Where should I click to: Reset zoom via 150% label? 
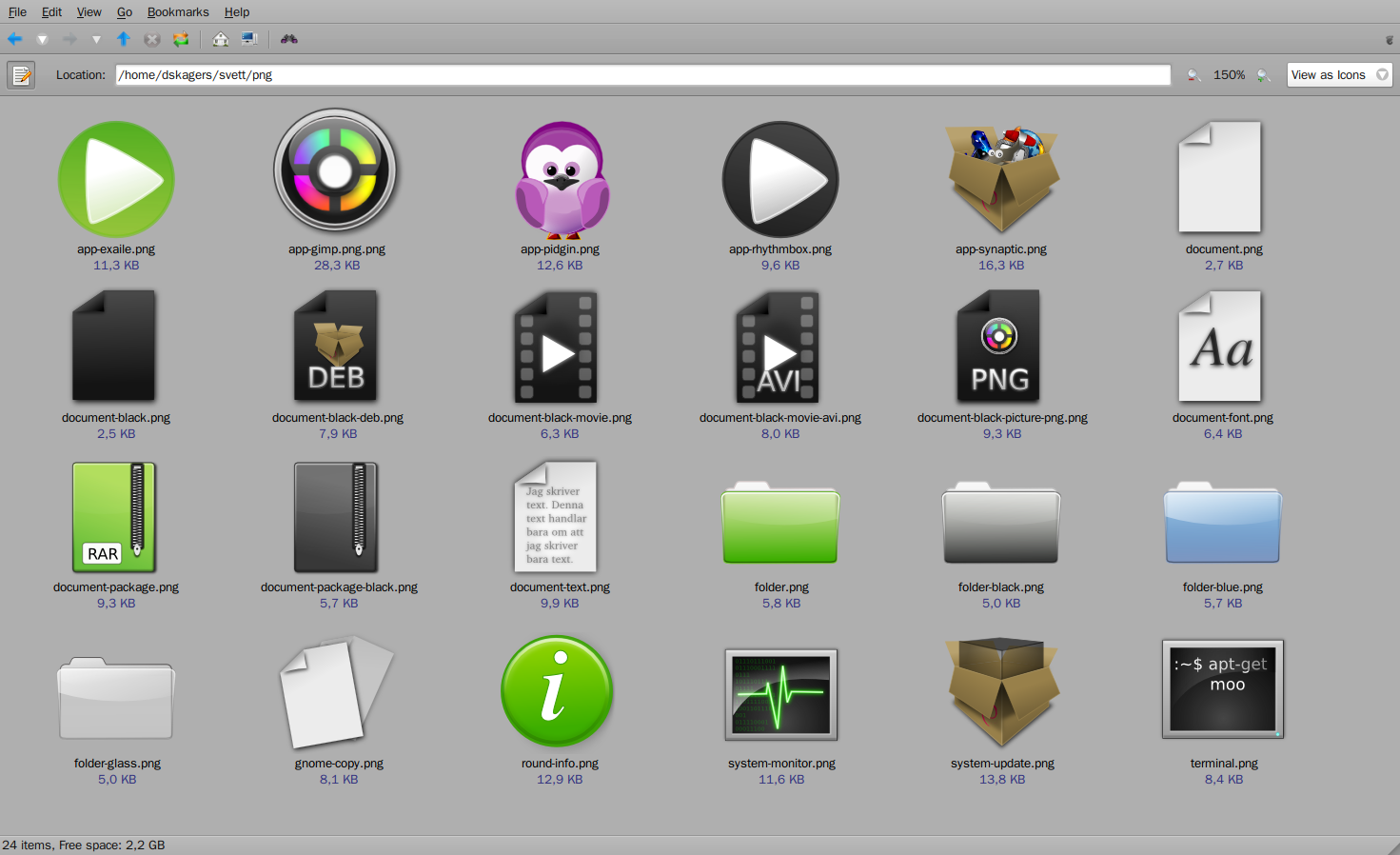(1229, 75)
